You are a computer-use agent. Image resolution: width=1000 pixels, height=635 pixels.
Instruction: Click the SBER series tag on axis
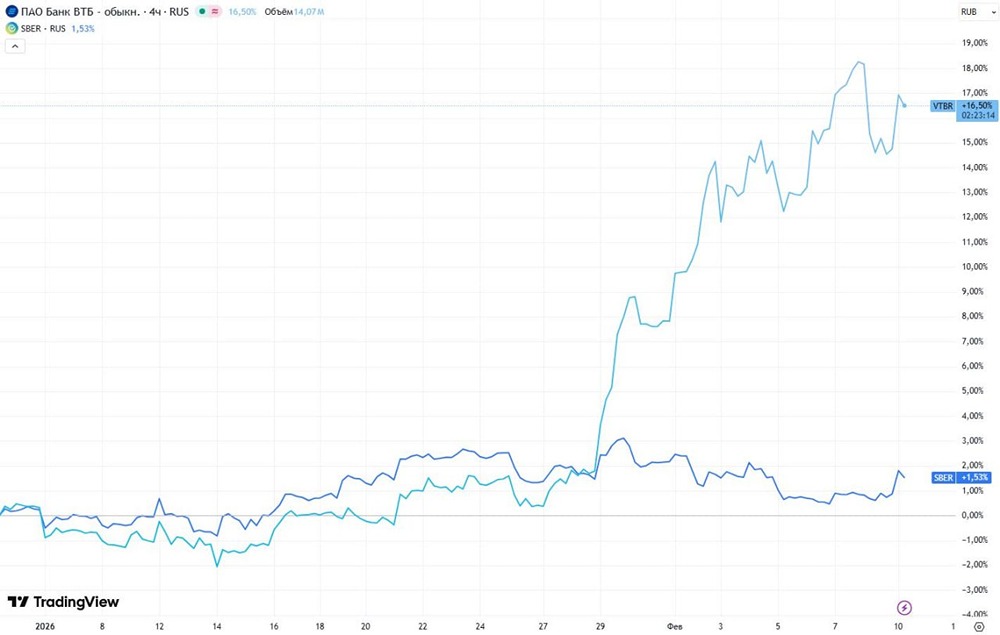coord(943,478)
